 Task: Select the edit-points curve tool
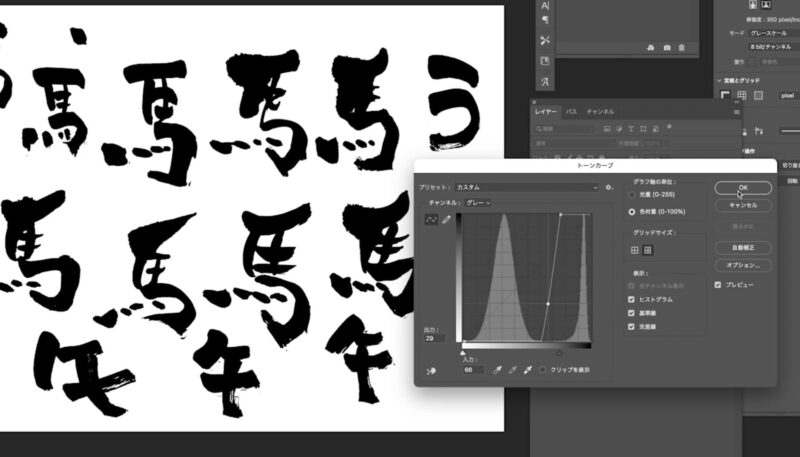(x=432, y=220)
